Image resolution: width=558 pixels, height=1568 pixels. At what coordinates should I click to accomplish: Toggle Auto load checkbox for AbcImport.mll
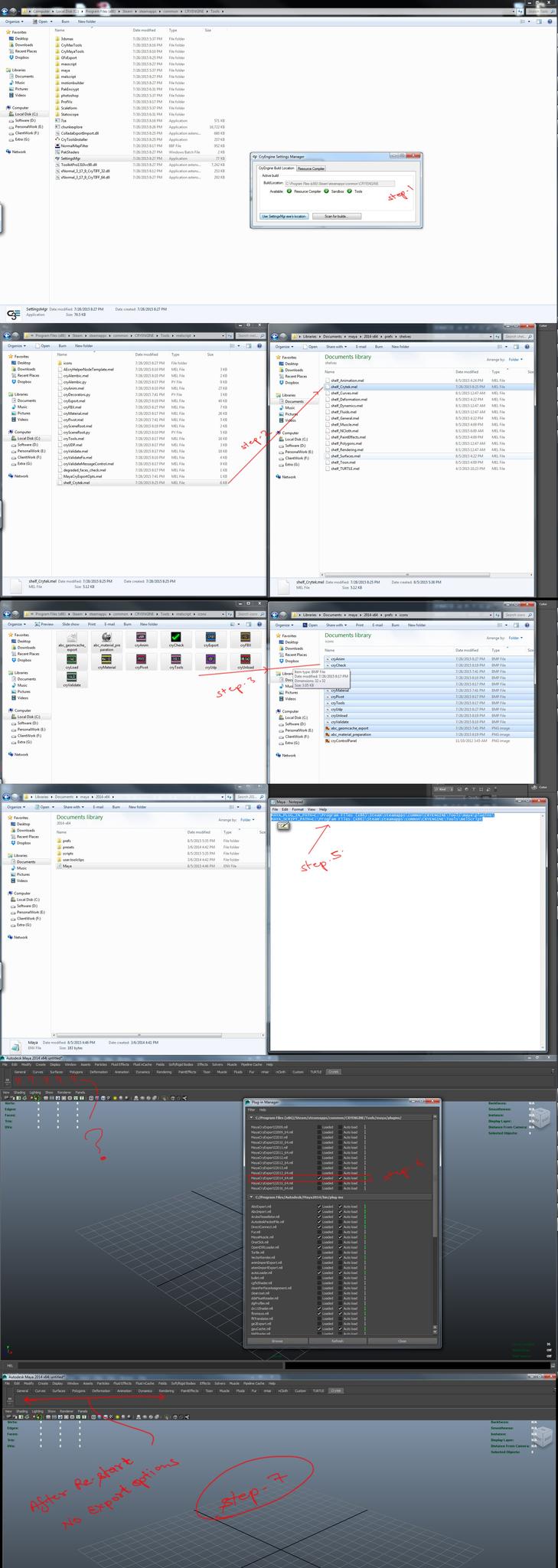[x=341, y=1212]
